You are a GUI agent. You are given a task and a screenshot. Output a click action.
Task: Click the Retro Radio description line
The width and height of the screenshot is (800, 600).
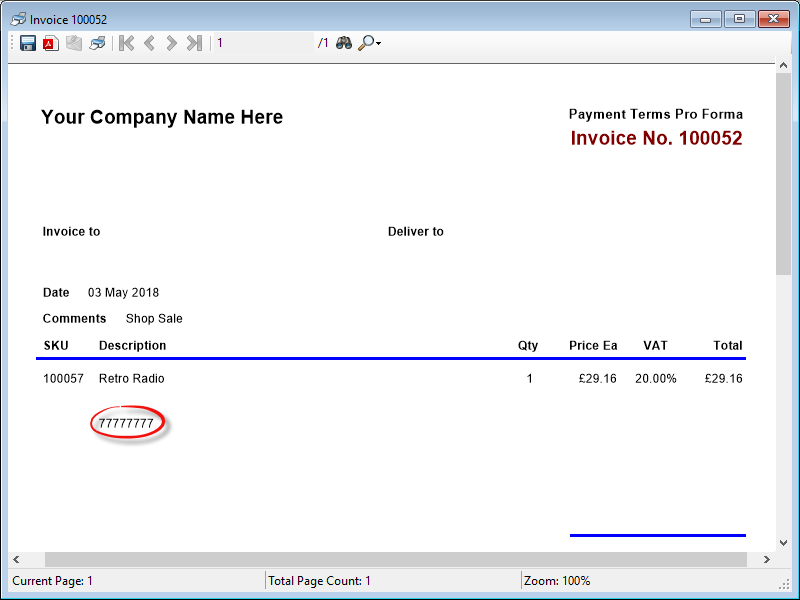click(131, 379)
